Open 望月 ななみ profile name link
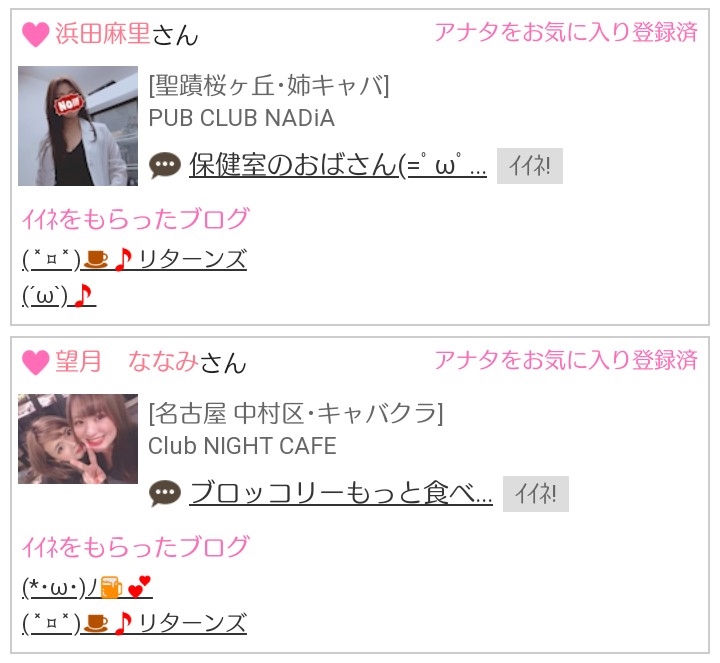 [x=126, y=362]
